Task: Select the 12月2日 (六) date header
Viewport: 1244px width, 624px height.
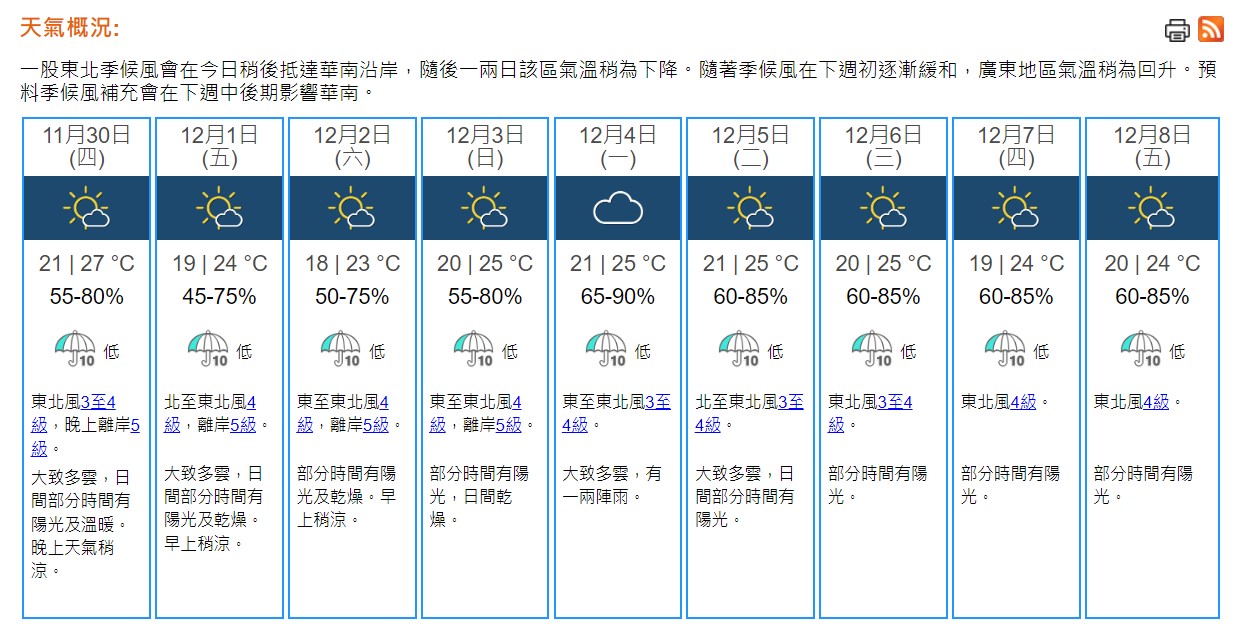Action: (x=352, y=146)
